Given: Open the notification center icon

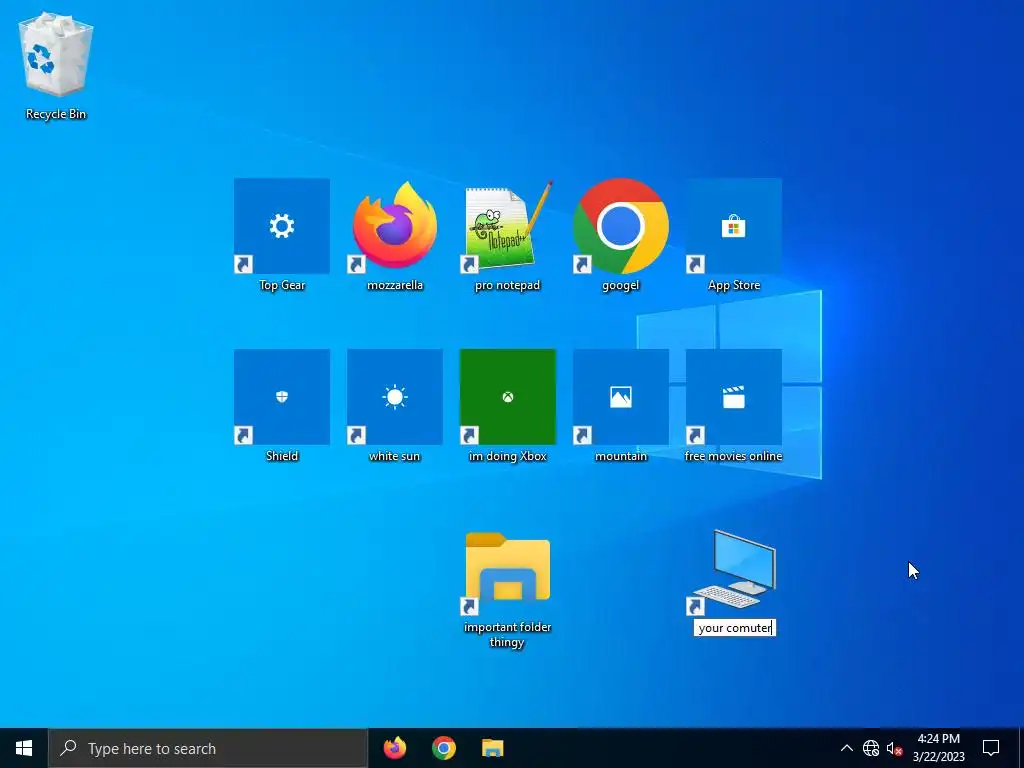Looking at the screenshot, I should (x=991, y=748).
